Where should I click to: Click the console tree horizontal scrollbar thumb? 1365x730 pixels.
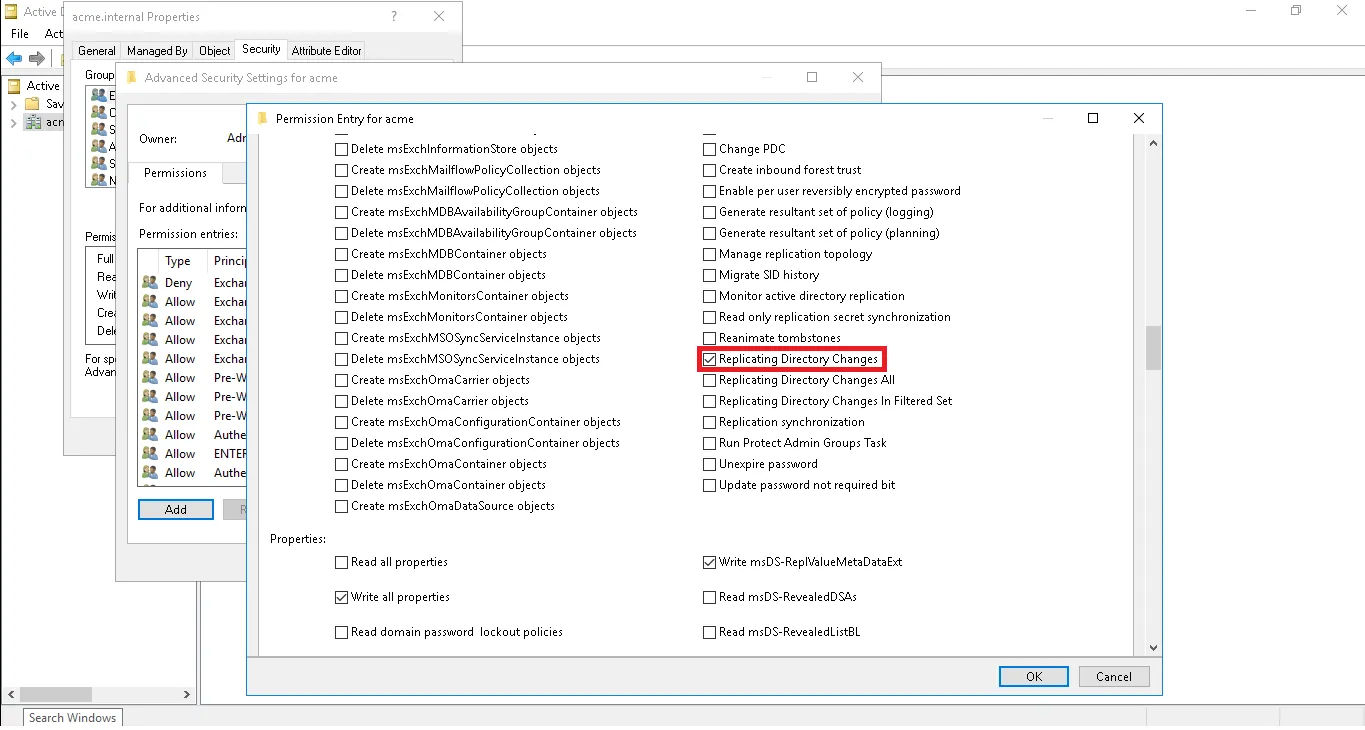tap(55, 694)
